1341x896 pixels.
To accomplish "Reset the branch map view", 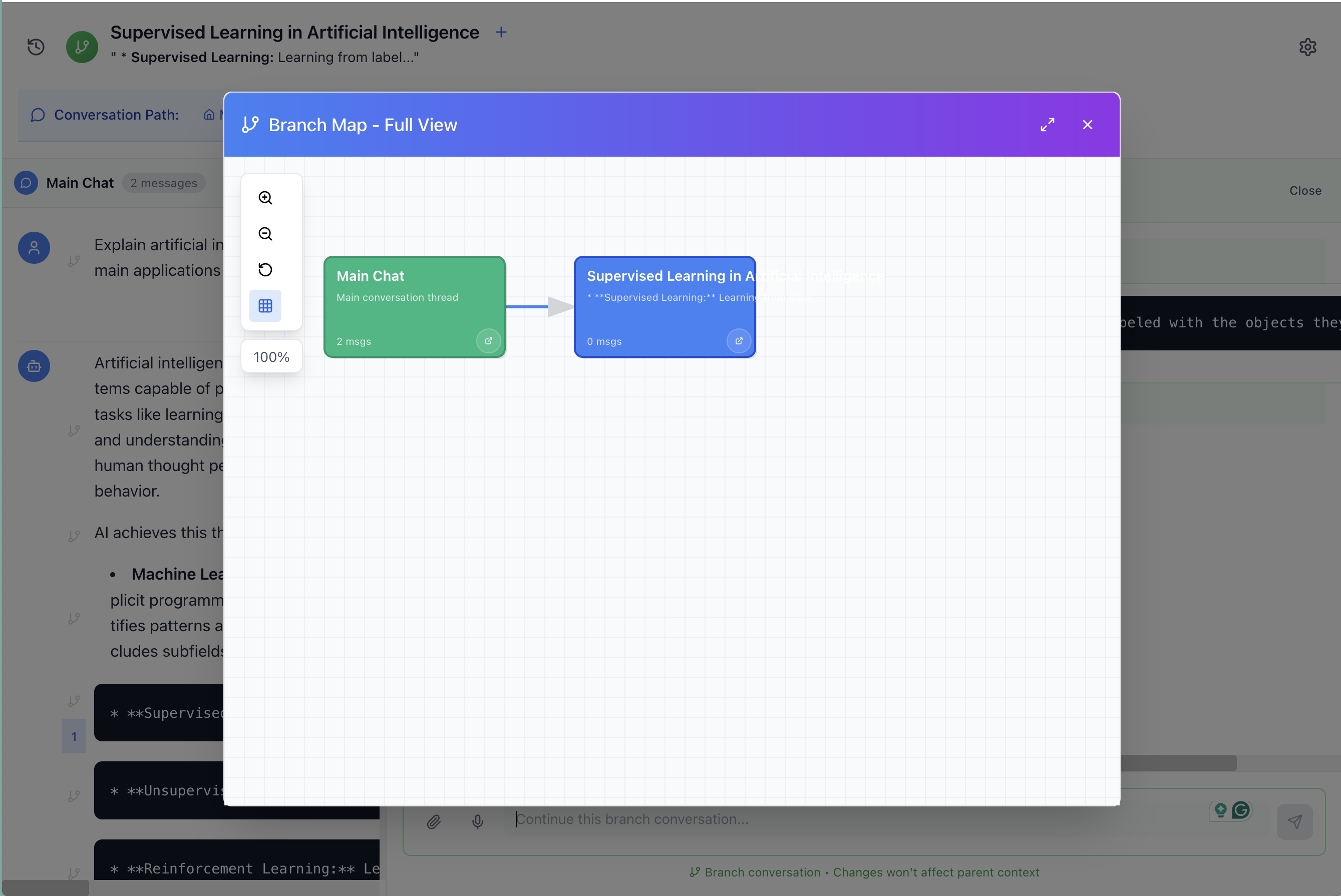I will [265, 270].
